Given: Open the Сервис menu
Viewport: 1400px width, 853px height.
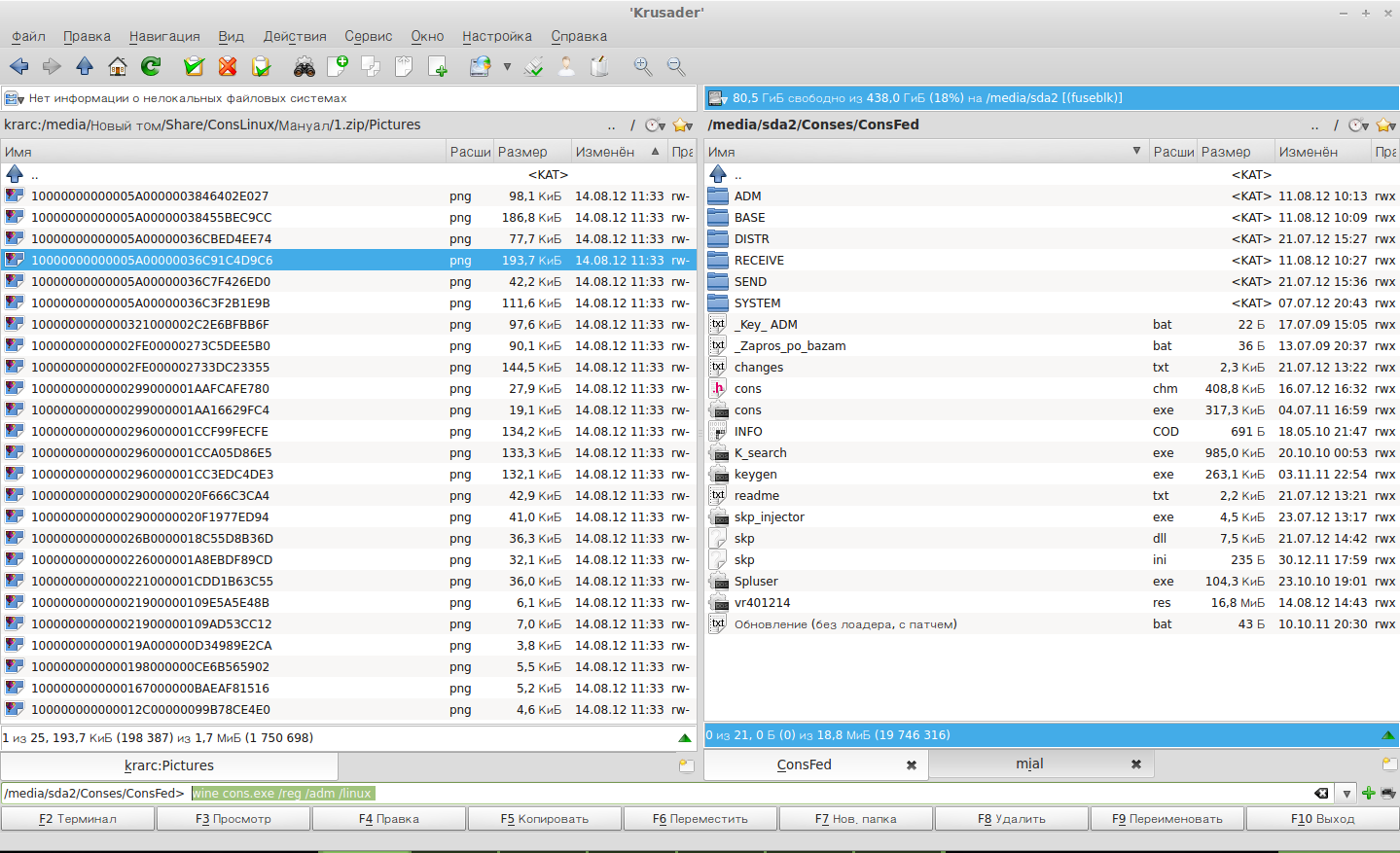Looking at the screenshot, I should click(x=368, y=36).
